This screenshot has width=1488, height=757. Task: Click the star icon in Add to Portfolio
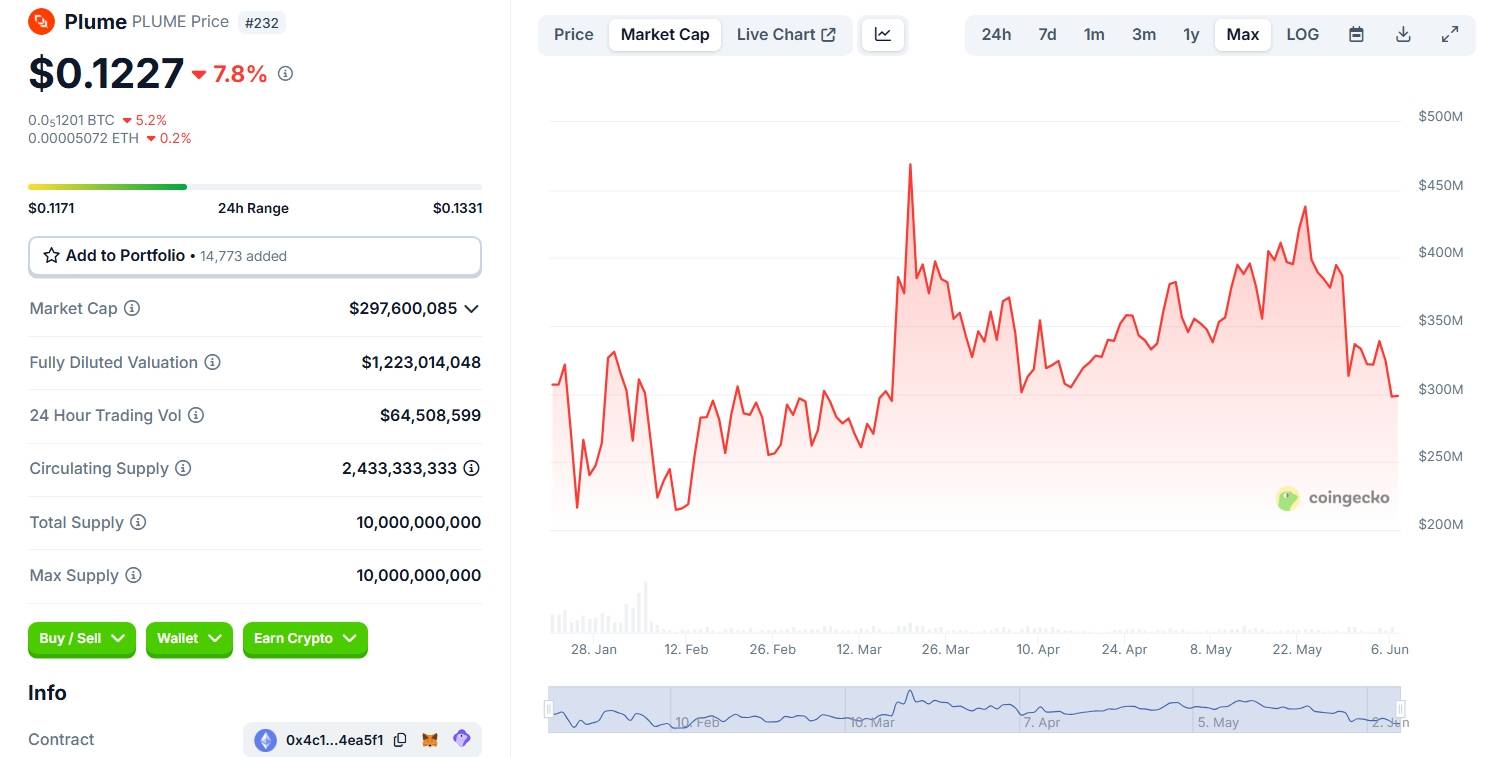click(52, 256)
